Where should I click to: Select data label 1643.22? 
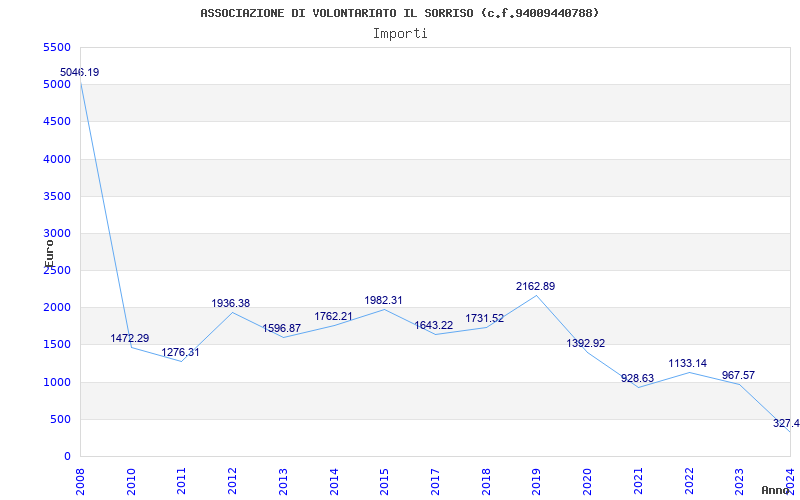tap(434, 326)
